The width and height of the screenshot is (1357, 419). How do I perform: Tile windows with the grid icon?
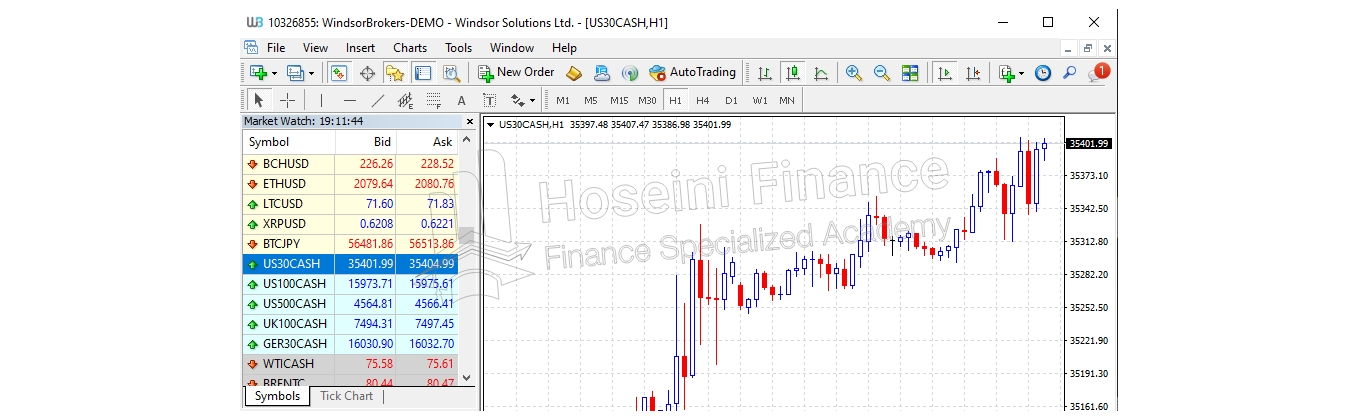[910, 73]
